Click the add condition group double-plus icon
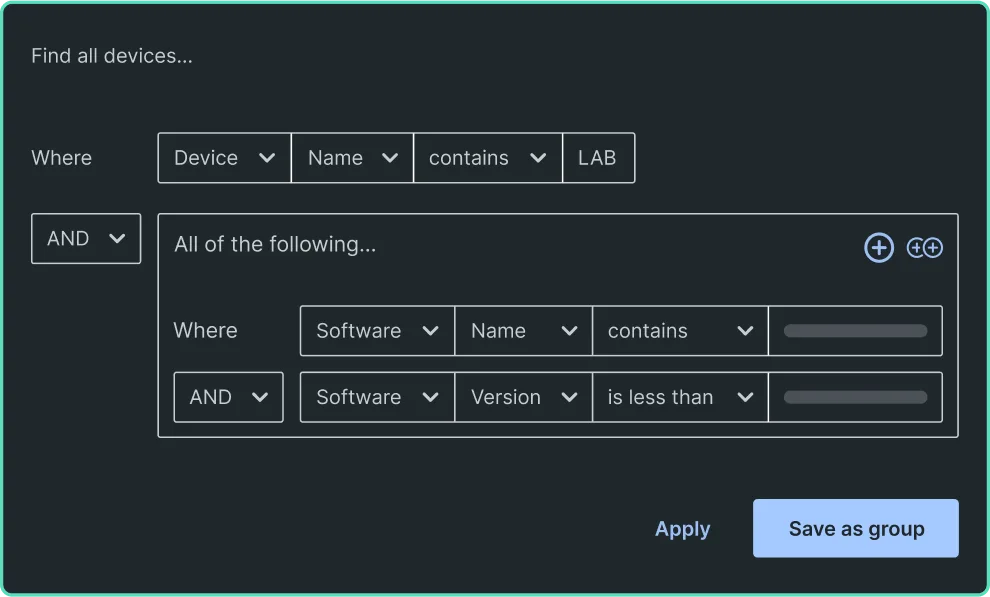 925,247
